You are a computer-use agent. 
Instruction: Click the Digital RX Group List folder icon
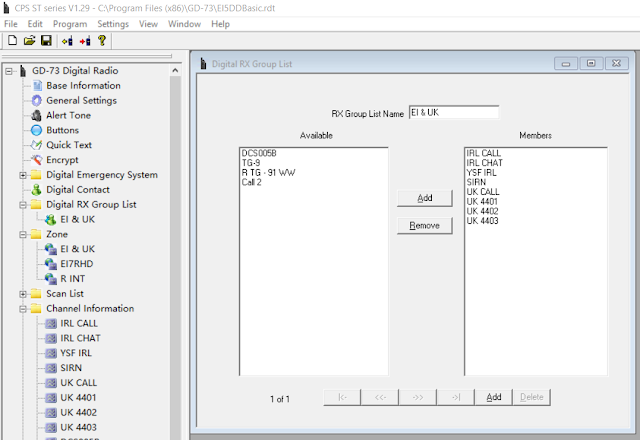[36, 204]
